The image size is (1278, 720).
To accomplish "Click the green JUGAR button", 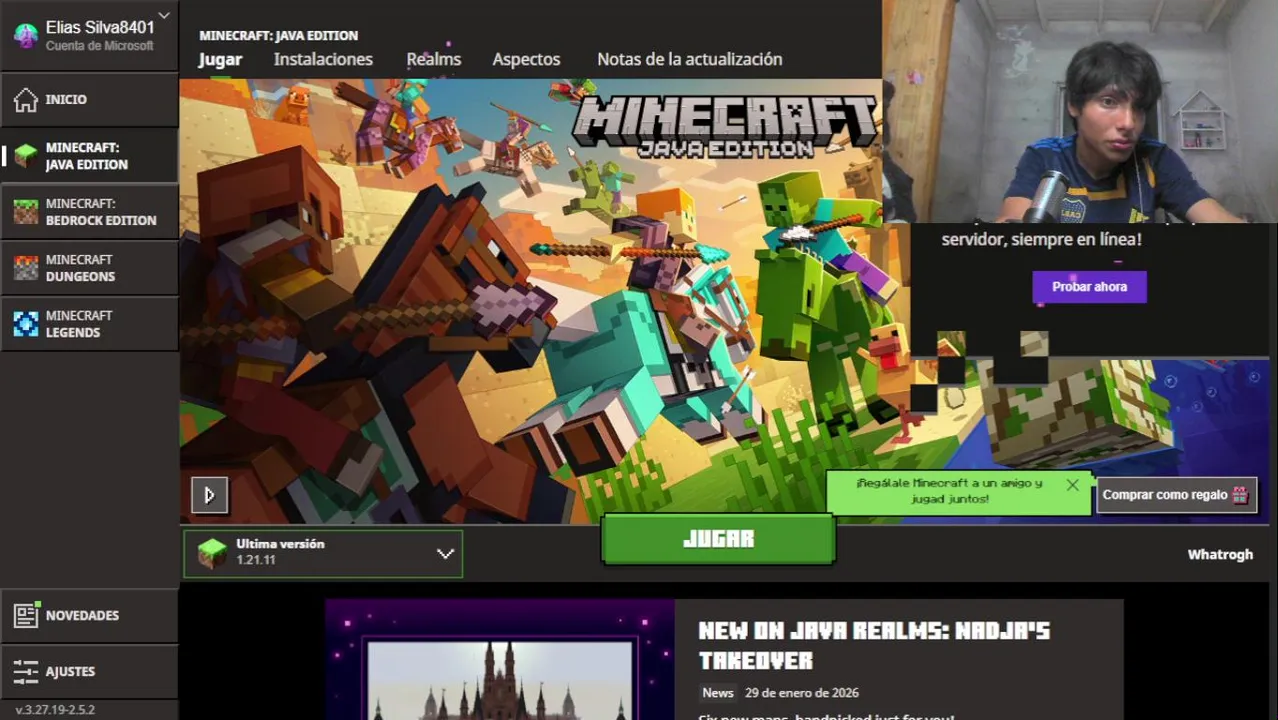I will click(718, 539).
